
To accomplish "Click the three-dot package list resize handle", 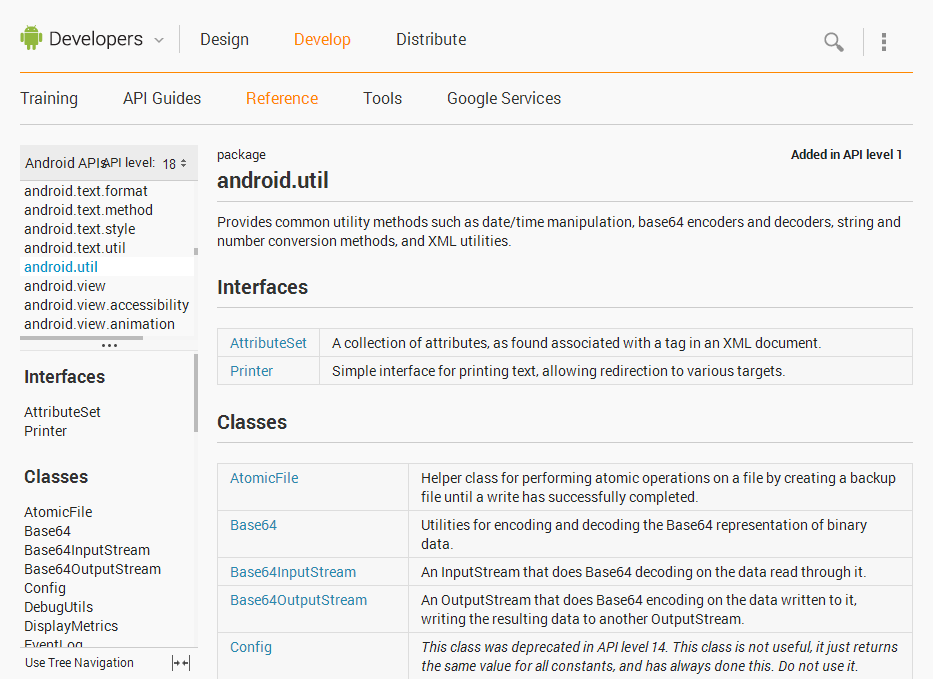I will point(109,346).
